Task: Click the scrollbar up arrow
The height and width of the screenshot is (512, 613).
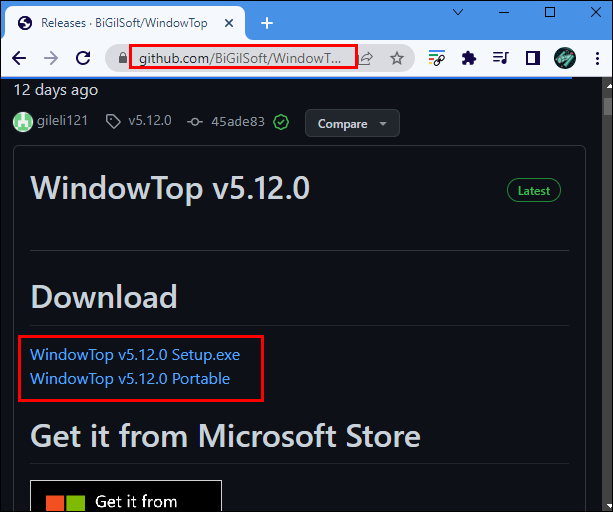Action: pos(608,85)
